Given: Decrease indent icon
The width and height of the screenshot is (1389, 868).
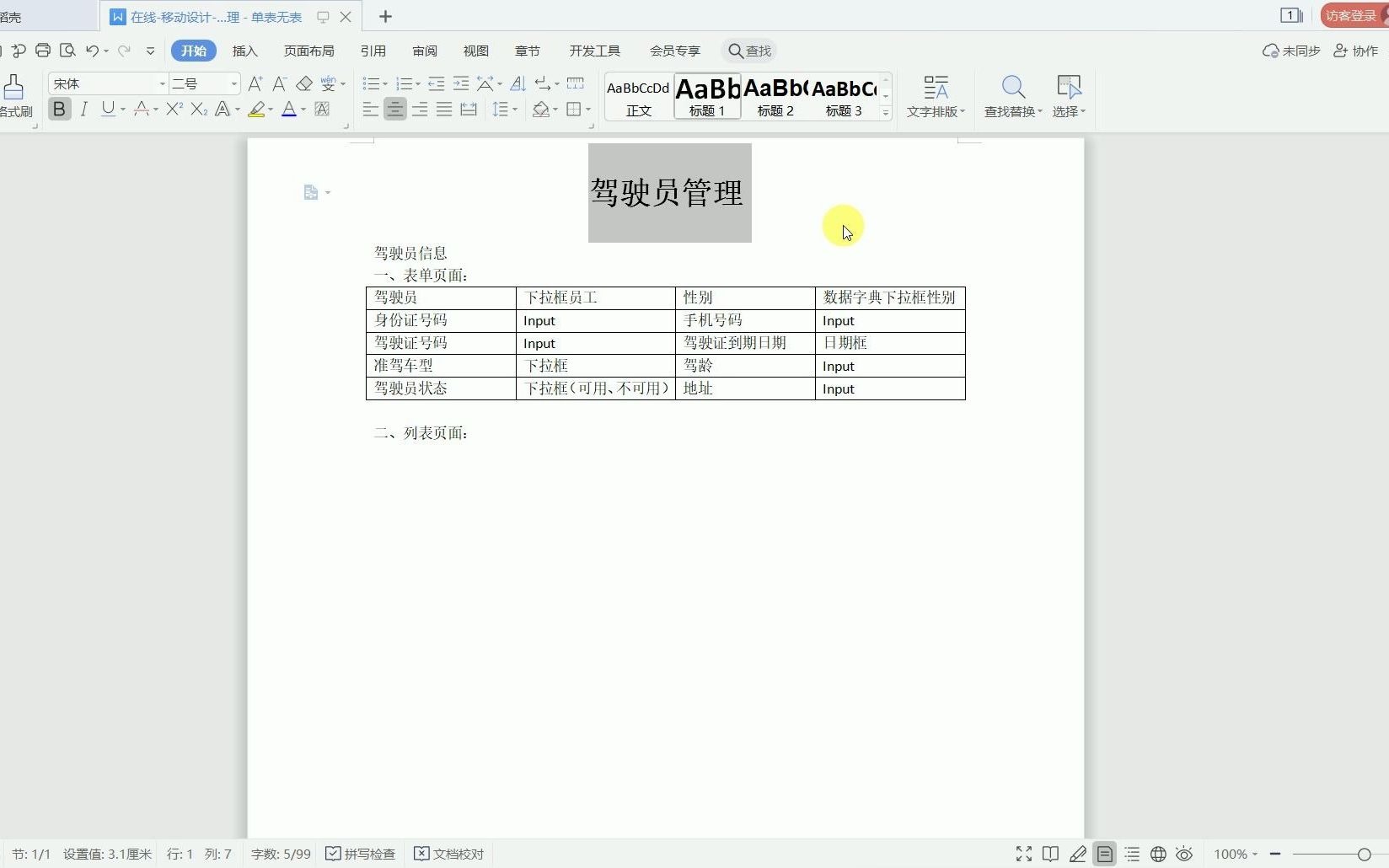Looking at the screenshot, I should click(x=436, y=83).
